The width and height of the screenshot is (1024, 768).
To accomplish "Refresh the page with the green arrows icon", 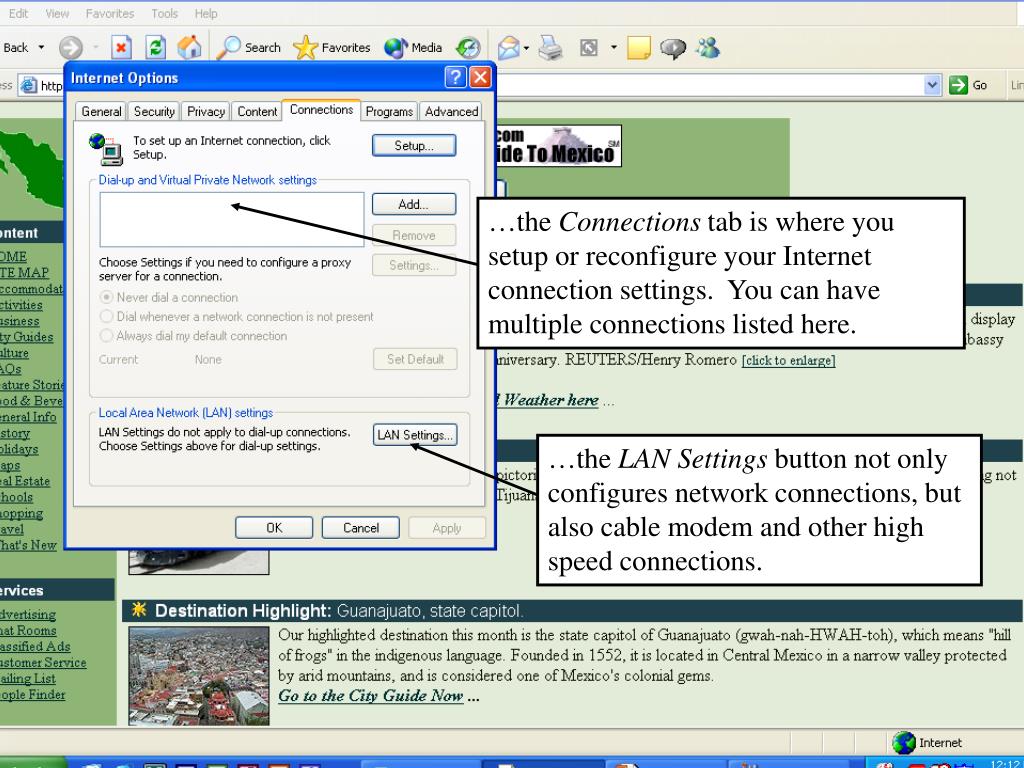I will coord(155,48).
